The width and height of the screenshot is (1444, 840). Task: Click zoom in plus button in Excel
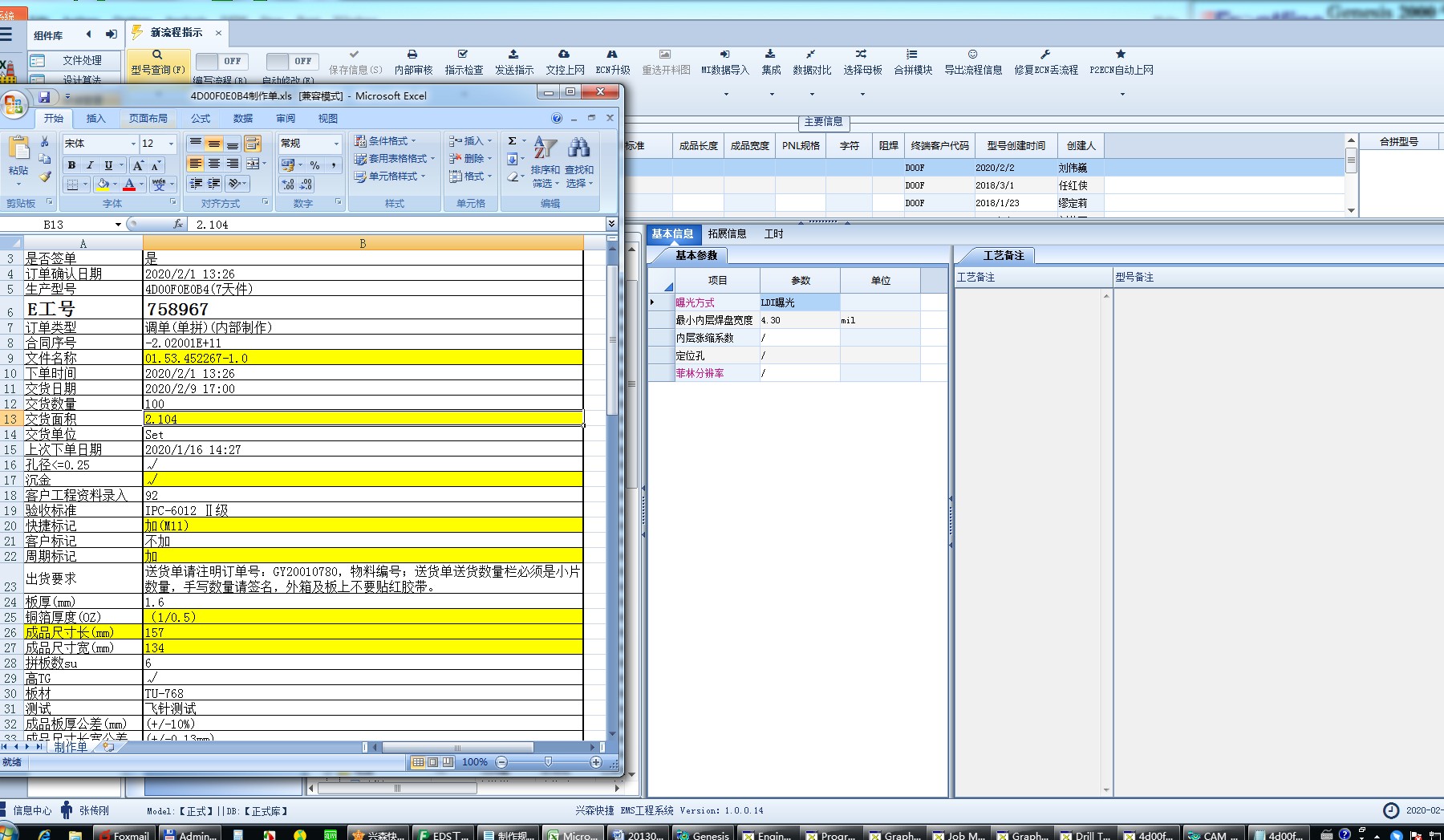pyautogui.click(x=595, y=762)
